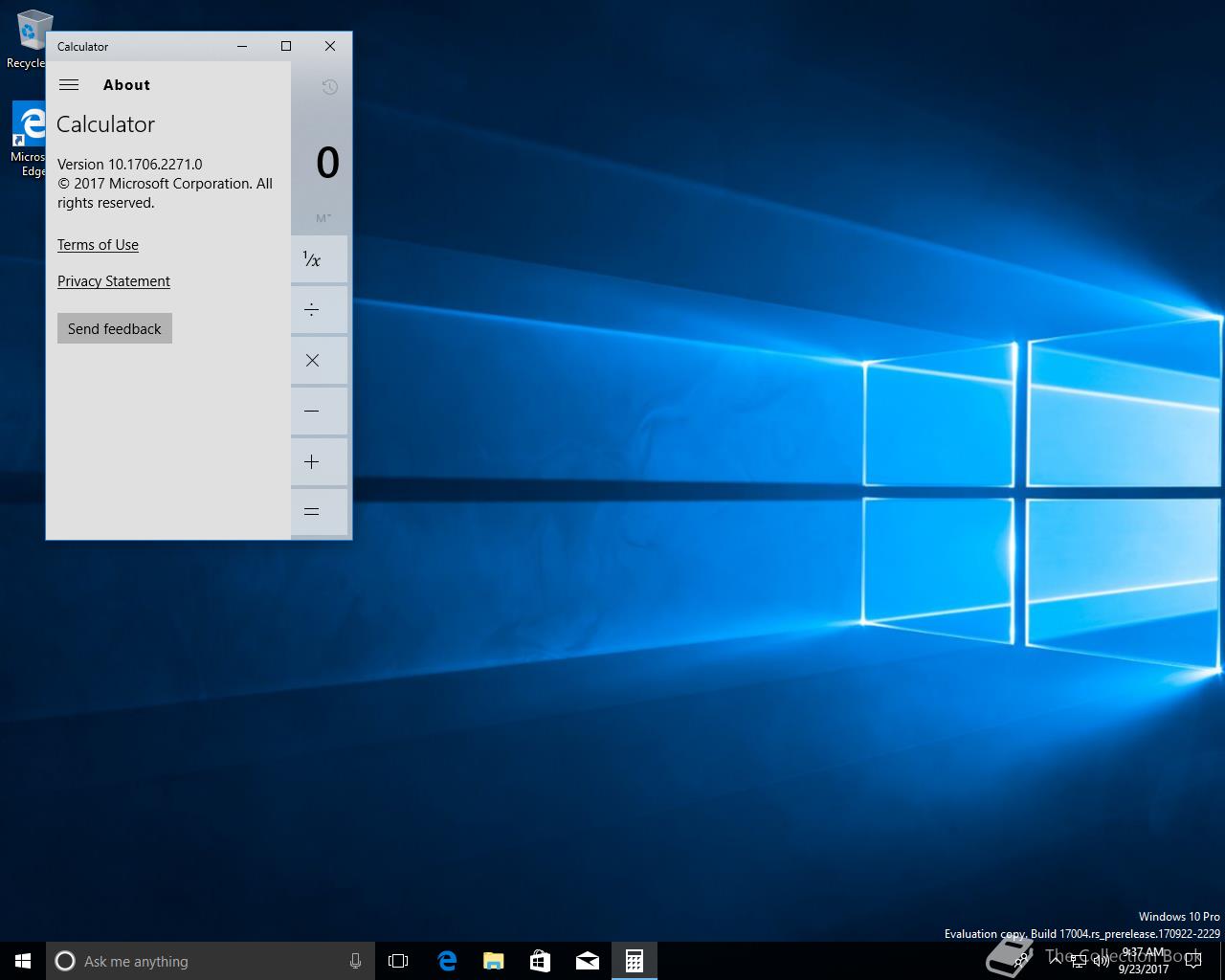Click the Cortana circle icon
This screenshot has height=980, width=1225.
(x=65, y=961)
